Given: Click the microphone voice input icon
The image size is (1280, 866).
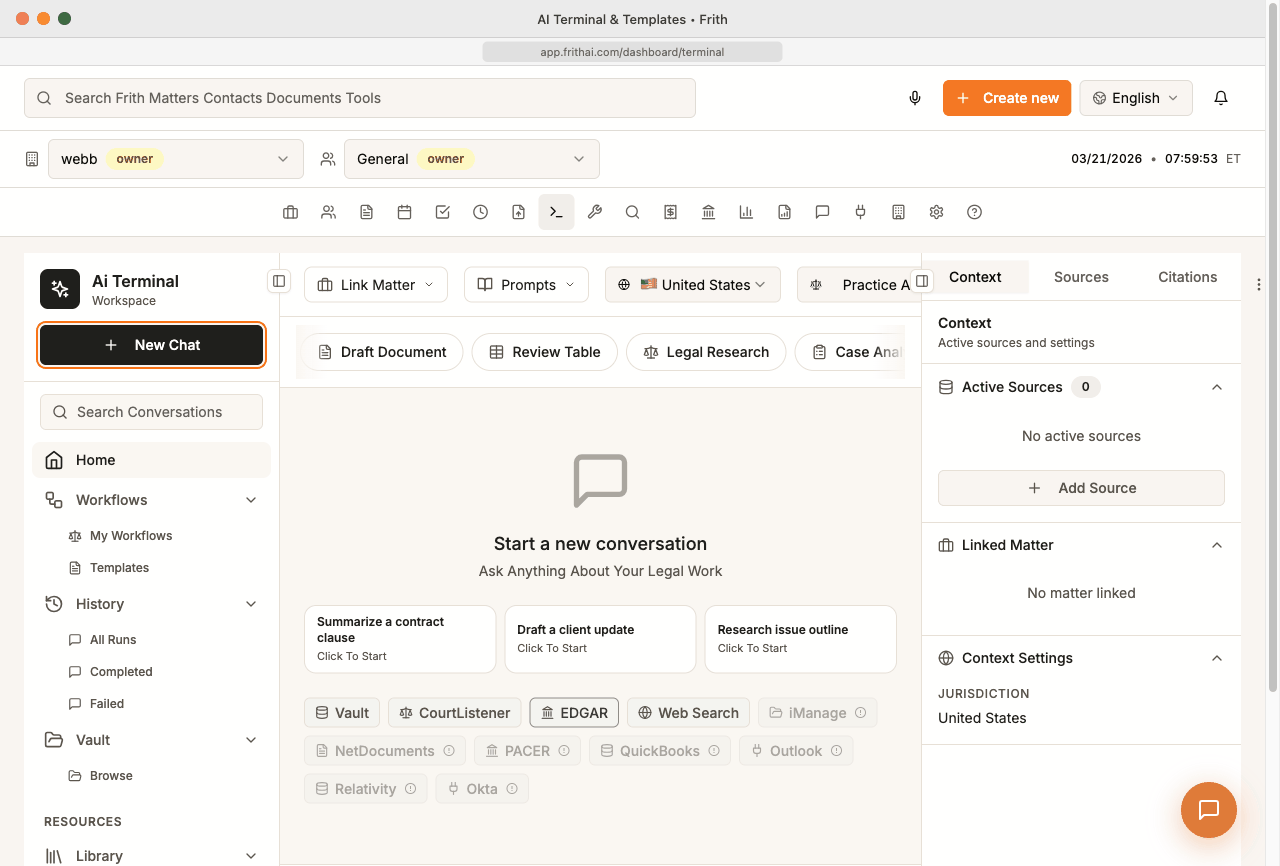Looking at the screenshot, I should (914, 98).
